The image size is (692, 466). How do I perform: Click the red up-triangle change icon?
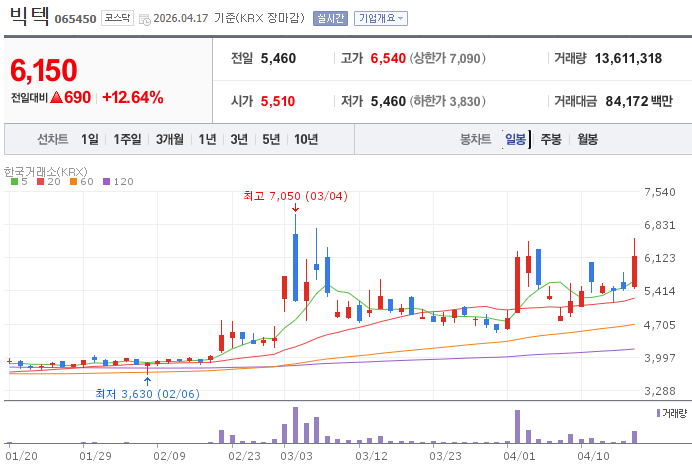(x=56, y=97)
